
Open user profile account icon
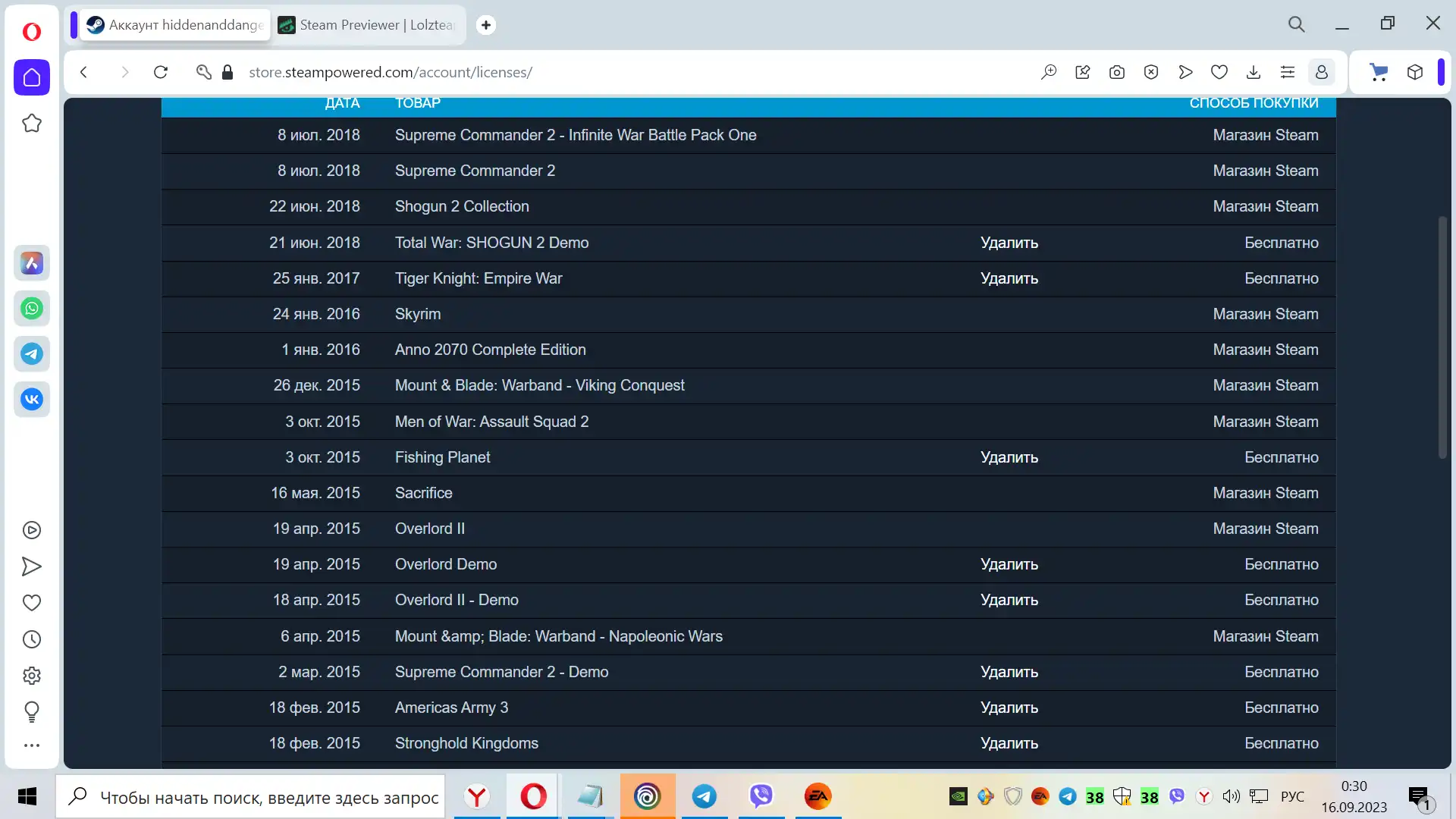(x=1322, y=72)
